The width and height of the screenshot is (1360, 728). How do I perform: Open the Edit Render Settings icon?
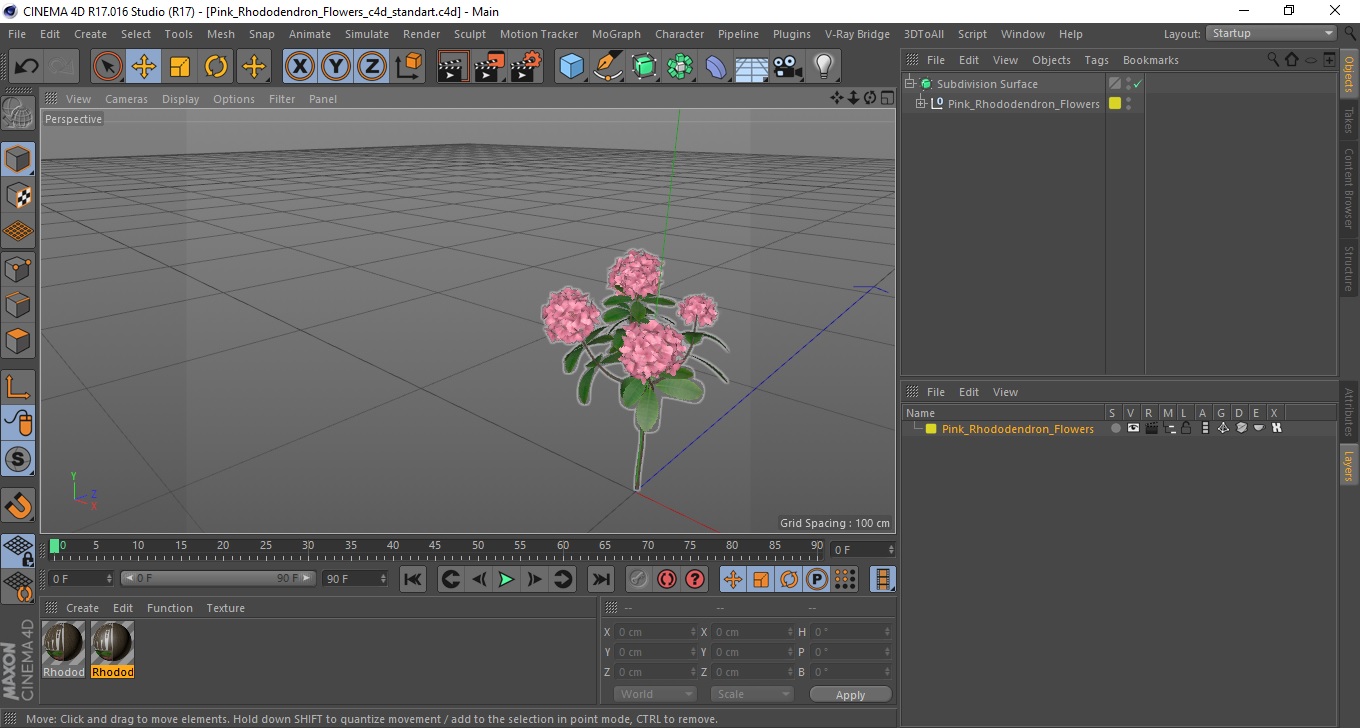coord(526,67)
